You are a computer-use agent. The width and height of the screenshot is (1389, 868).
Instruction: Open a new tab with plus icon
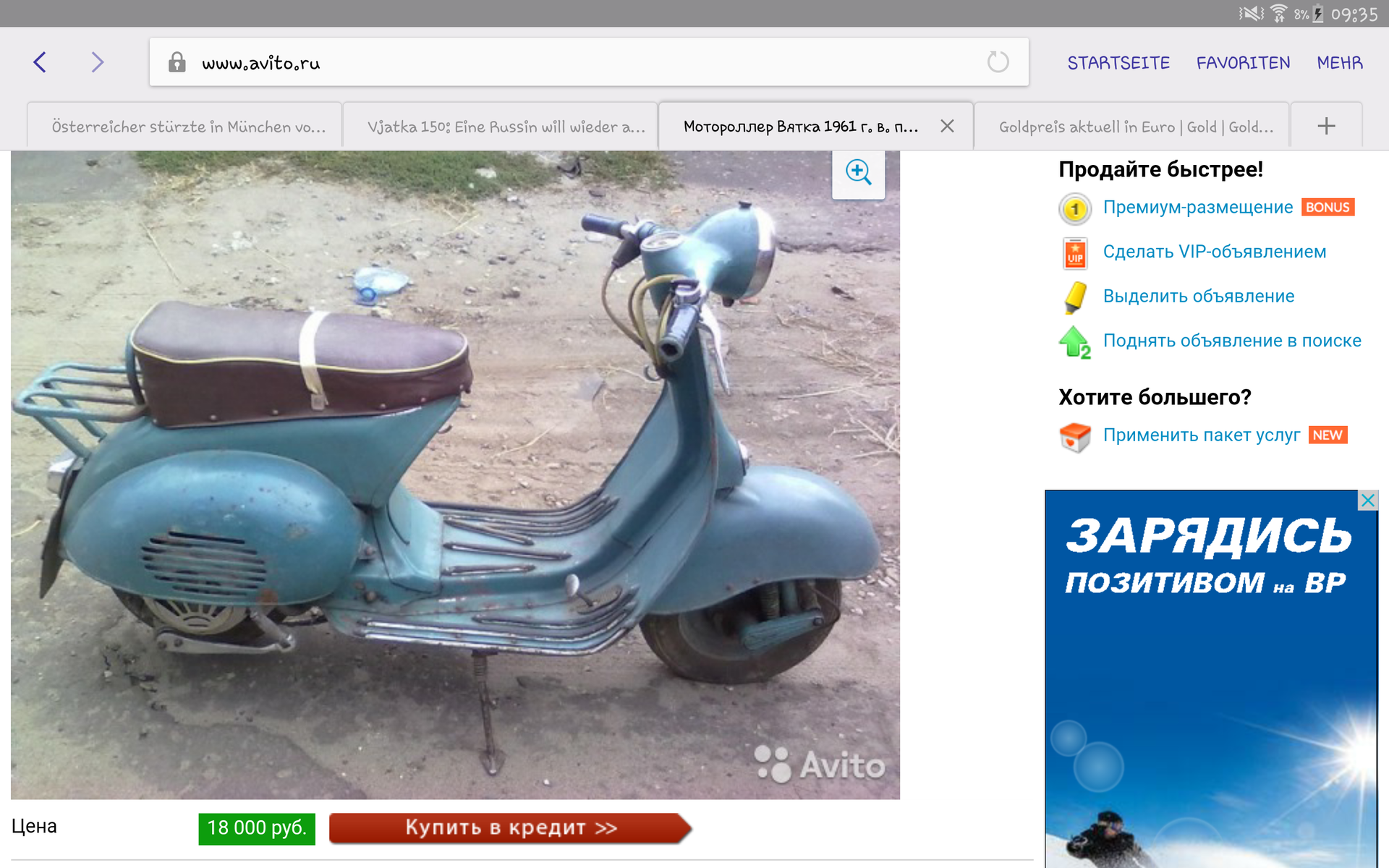click(1325, 127)
